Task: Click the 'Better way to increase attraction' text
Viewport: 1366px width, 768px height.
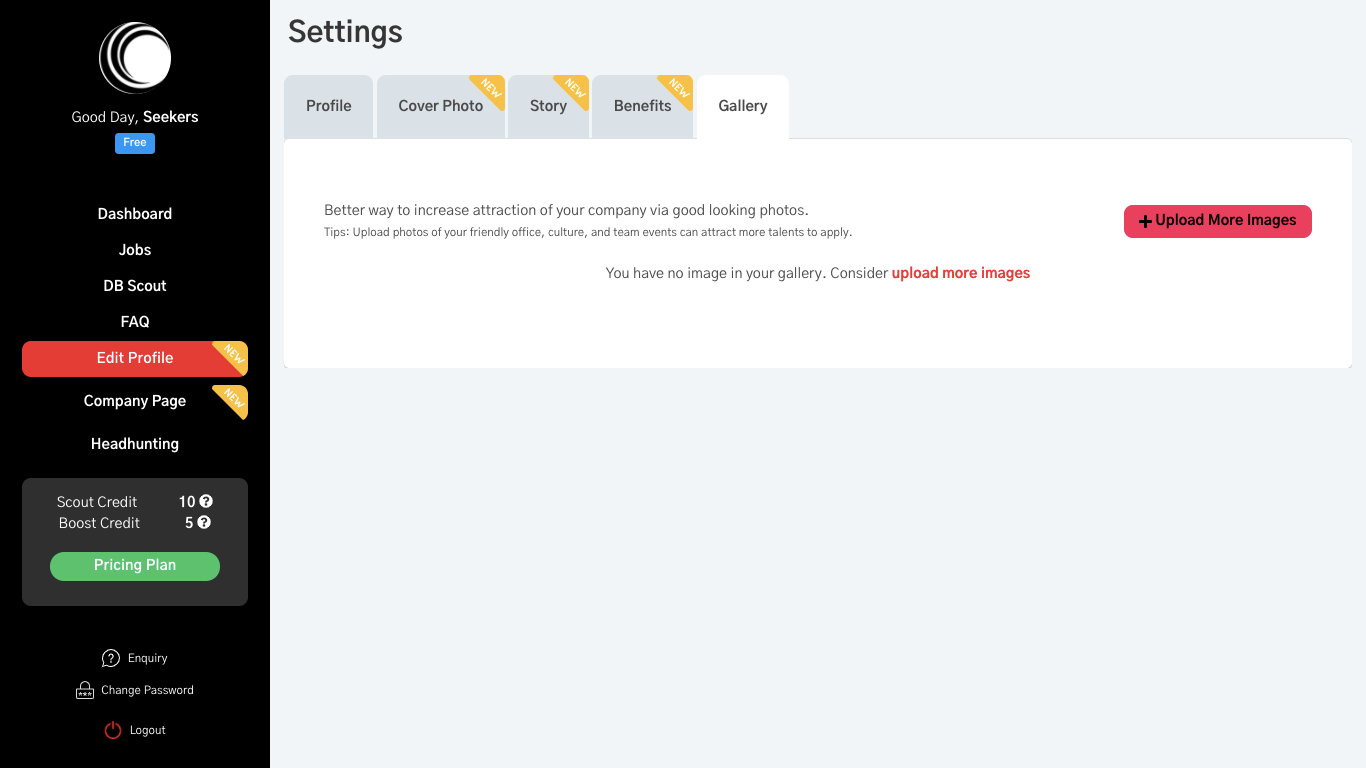Action: 566,210
